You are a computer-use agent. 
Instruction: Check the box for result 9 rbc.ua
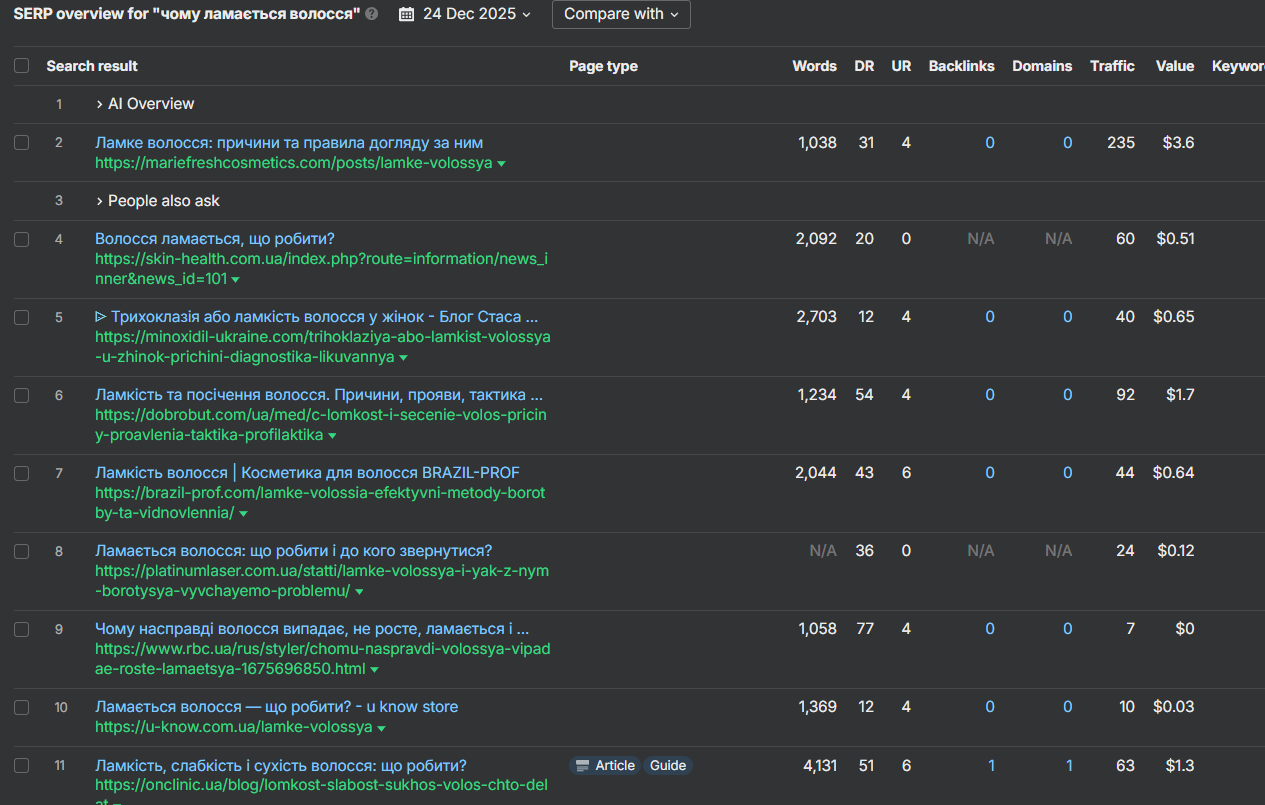(22, 629)
